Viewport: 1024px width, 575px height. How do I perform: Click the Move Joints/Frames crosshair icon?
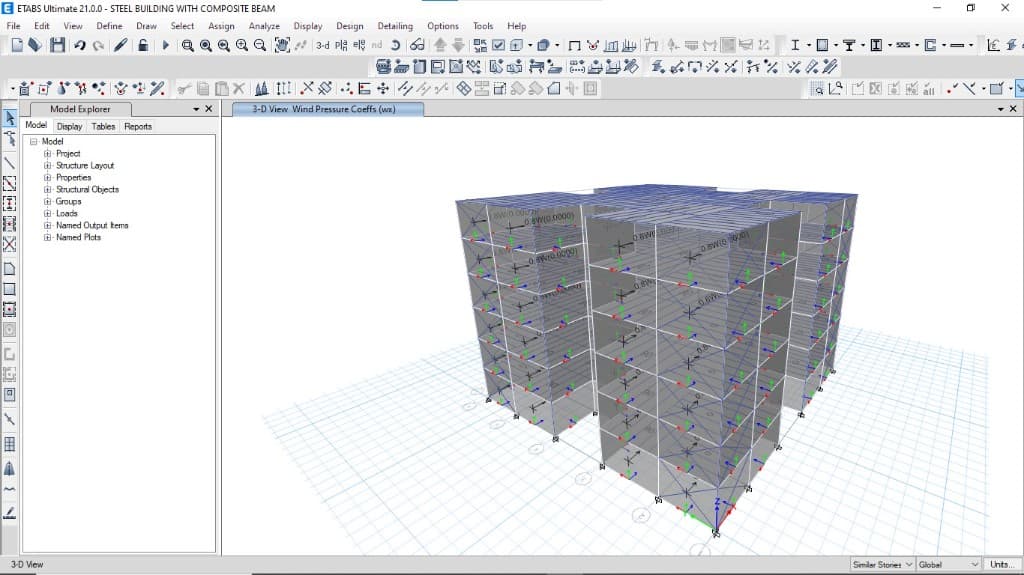pos(383,88)
